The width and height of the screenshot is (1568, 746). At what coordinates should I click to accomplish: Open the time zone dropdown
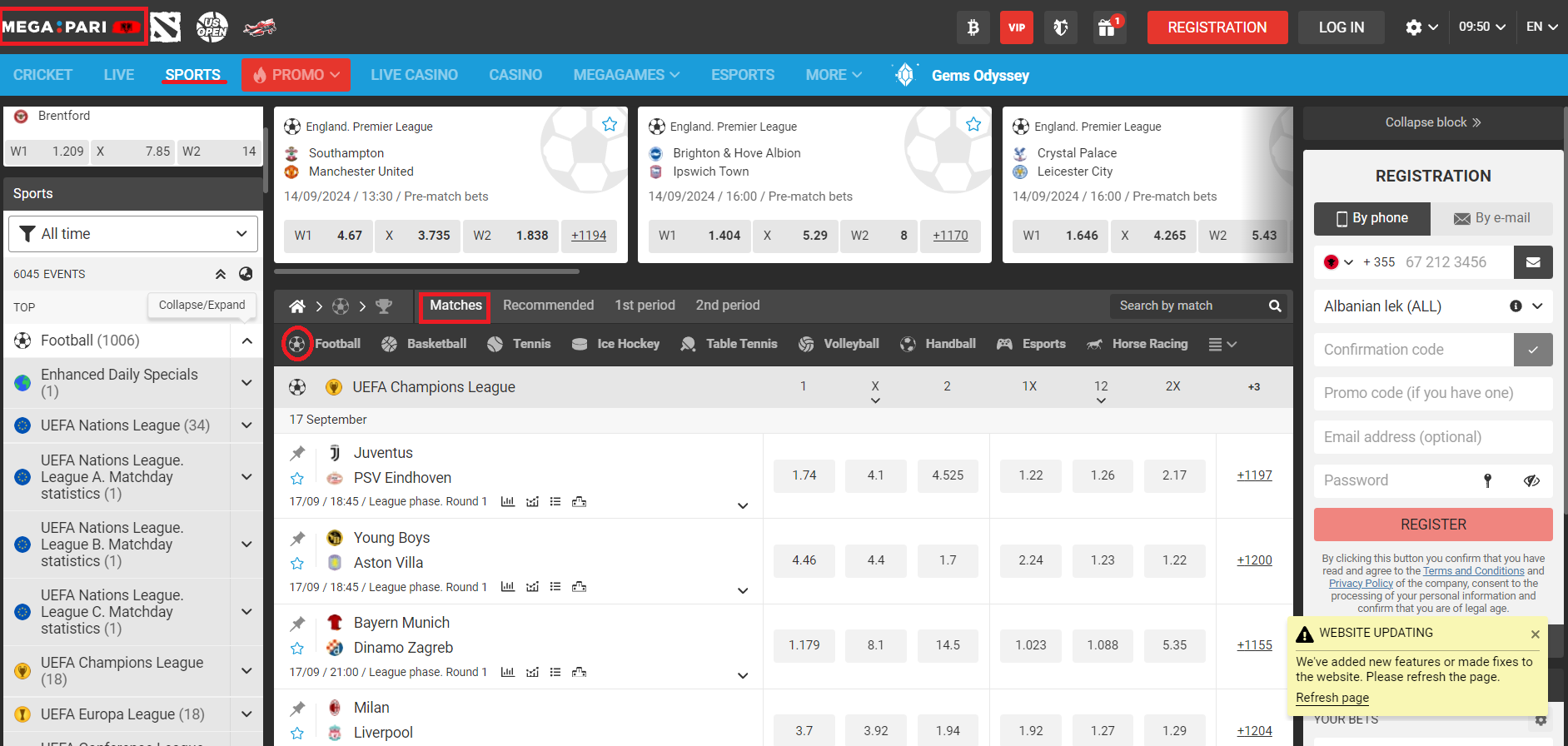point(1482,27)
